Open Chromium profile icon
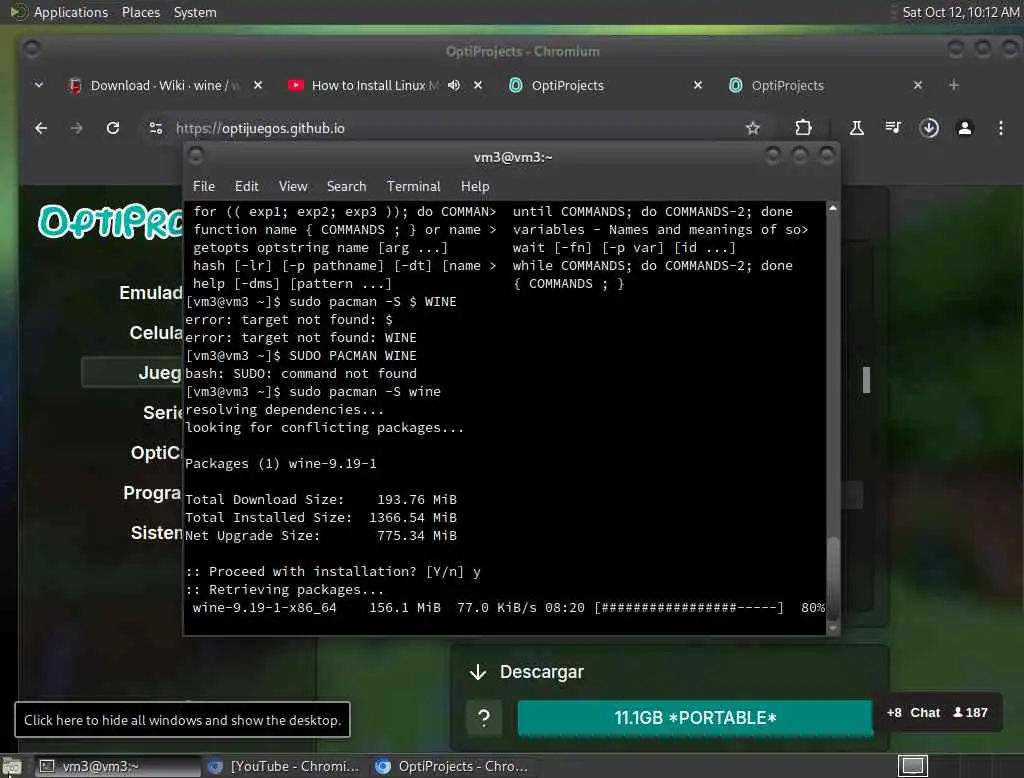Screen dimensions: 1024x778 [x=965, y=128]
